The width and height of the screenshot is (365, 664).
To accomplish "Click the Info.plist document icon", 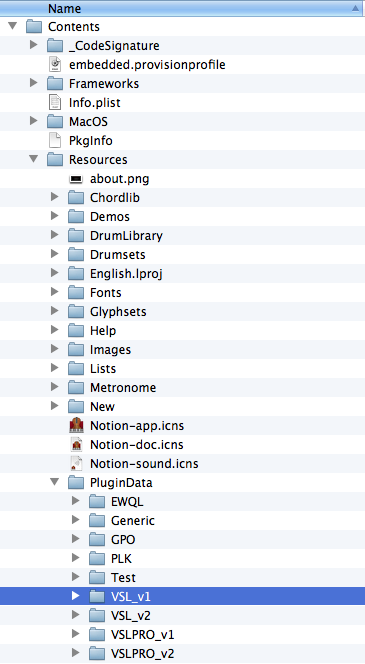I will (x=55, y=102).
